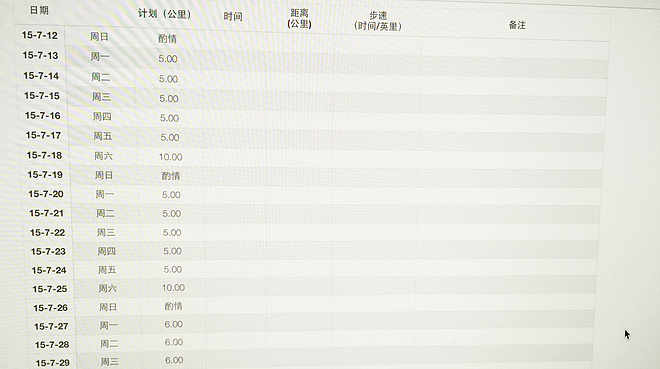
Task: Select date cell 15-7-20
Action: (x=46, y=194)
